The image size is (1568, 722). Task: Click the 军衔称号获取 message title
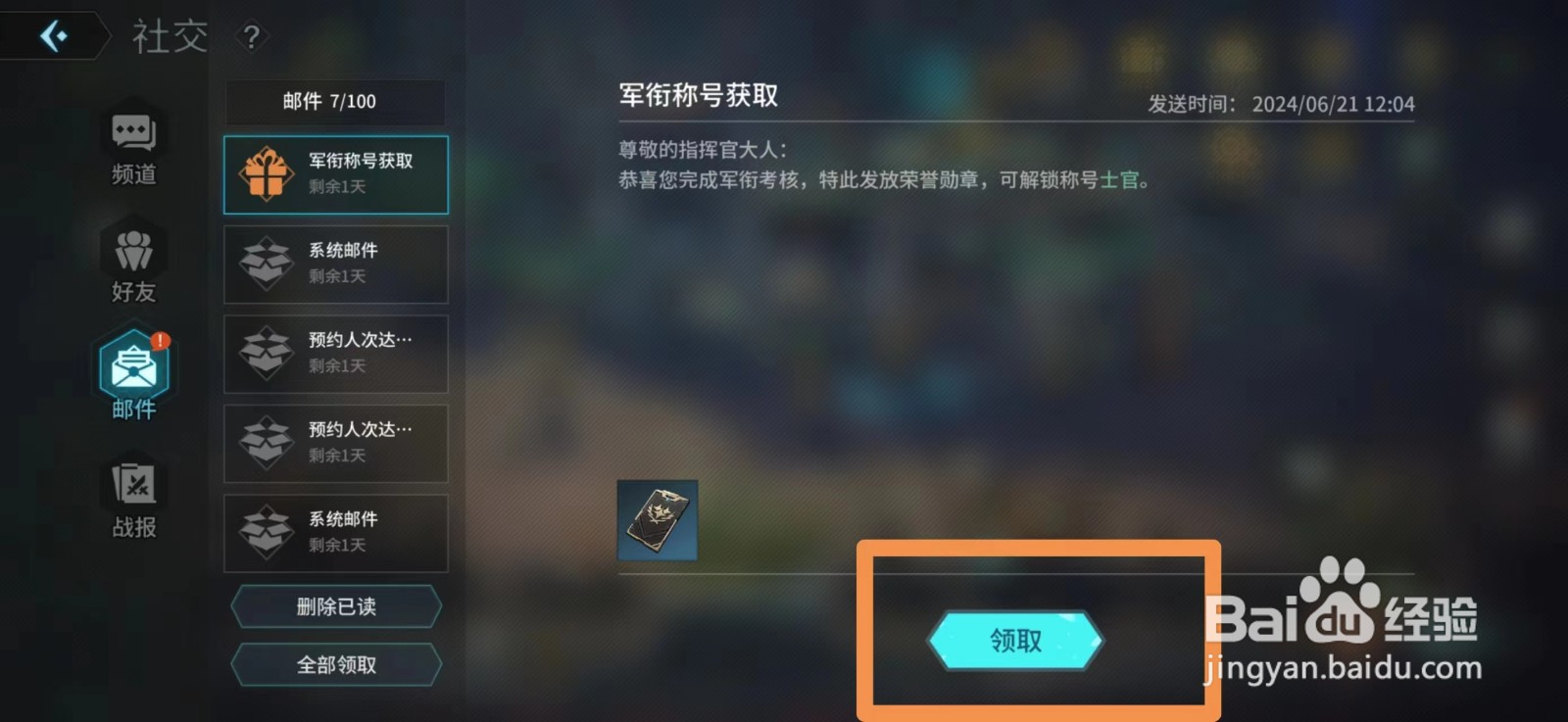(699, 96)
